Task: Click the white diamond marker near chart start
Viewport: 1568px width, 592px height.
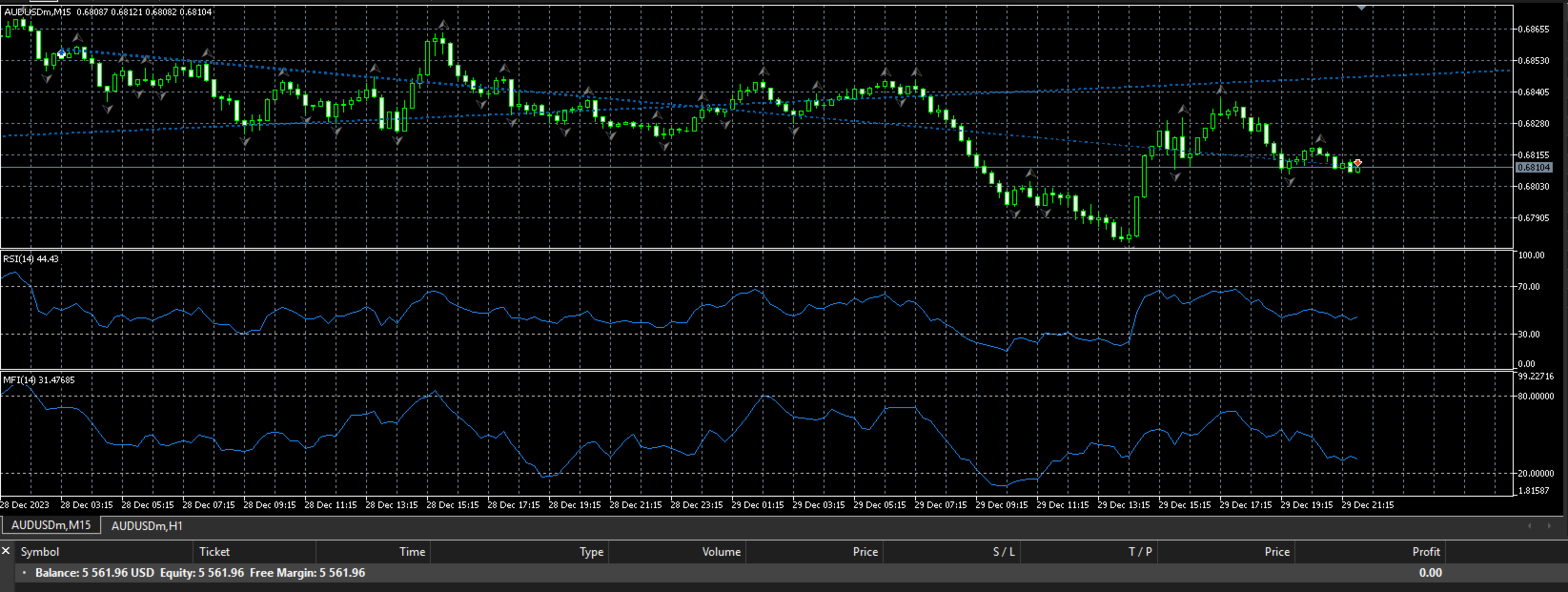Action: point(62,54)
